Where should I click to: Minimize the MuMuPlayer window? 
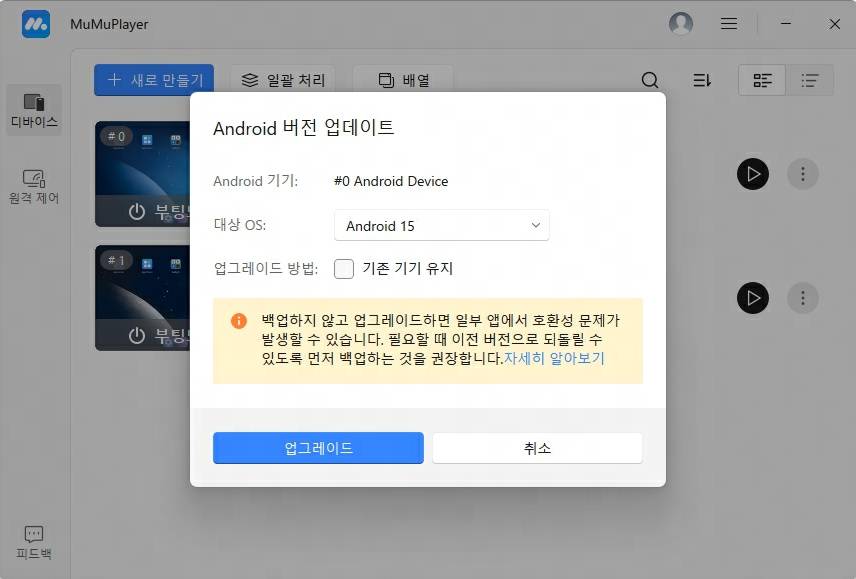(x=786, y=23)
